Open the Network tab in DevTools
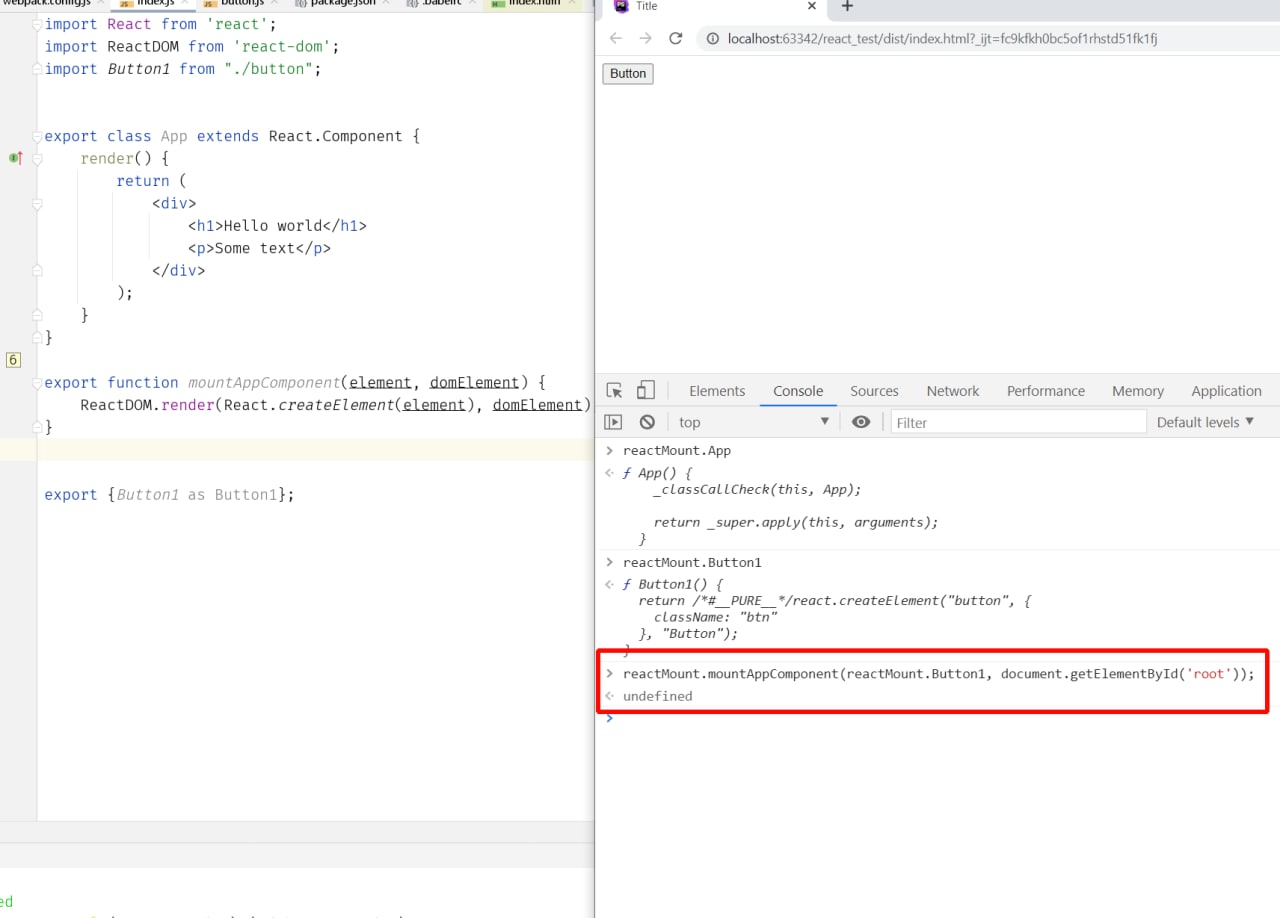 953,391
